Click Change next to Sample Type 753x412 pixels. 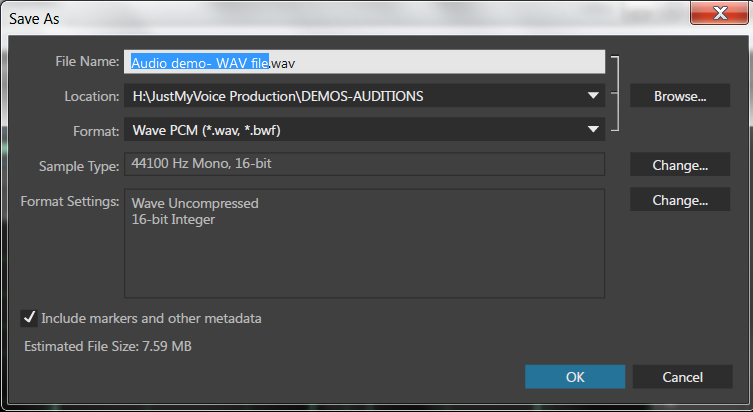coord(680,164)
